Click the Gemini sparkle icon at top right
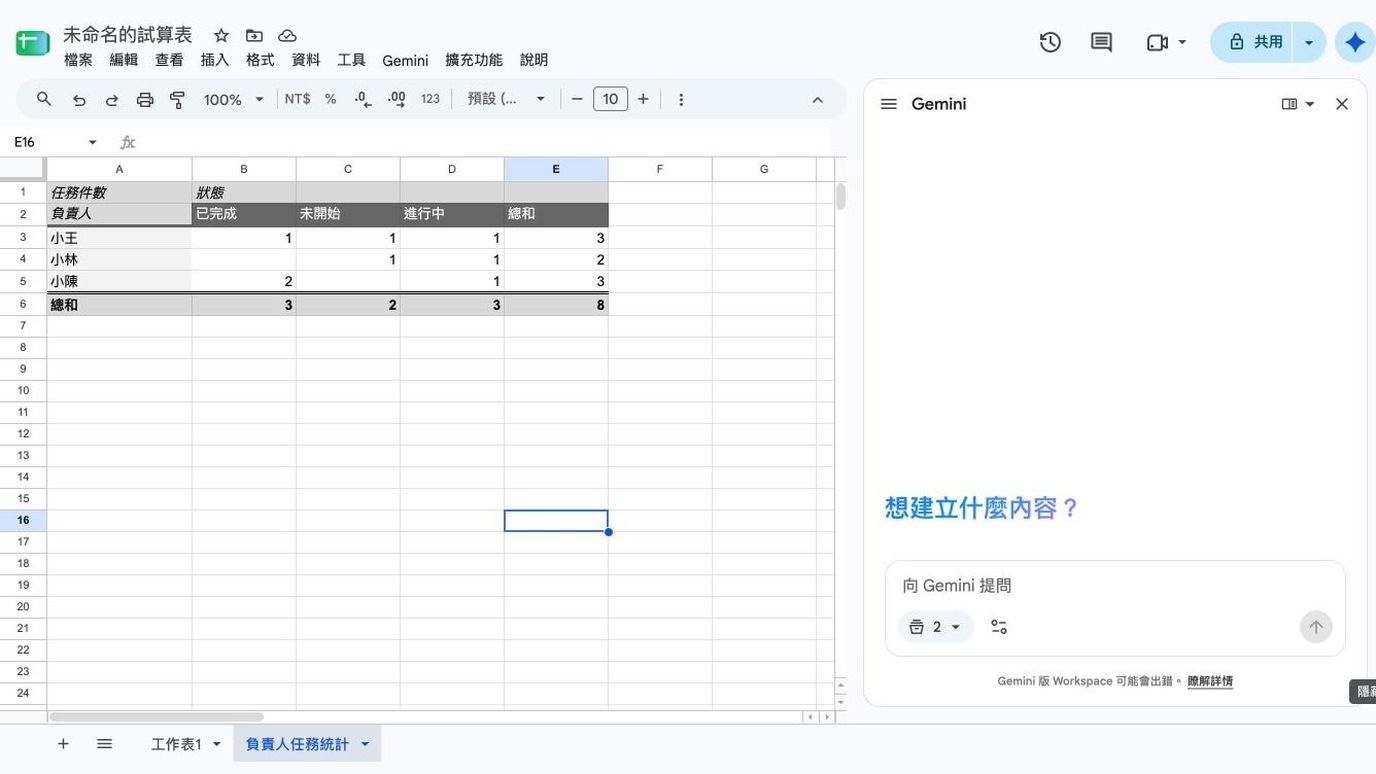 tap(1355, 42)
